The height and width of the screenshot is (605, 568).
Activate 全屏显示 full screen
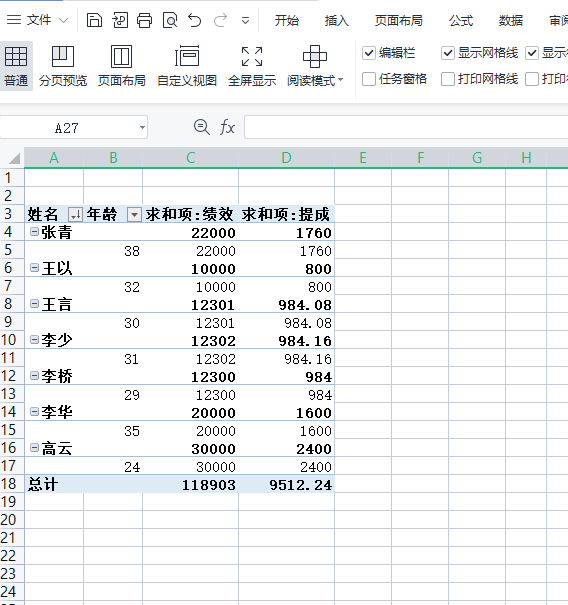[x=252, y=66]
